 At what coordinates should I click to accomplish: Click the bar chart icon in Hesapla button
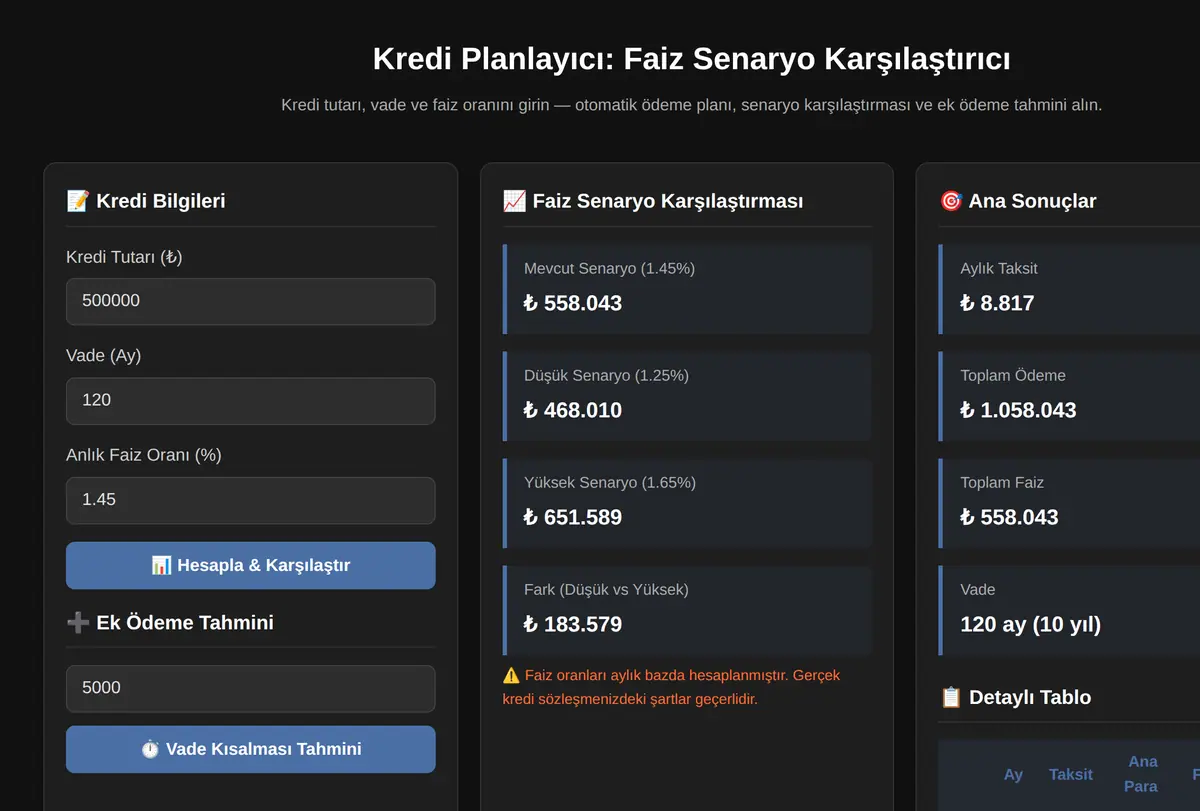pyautogui.click(x=161, y=565)
